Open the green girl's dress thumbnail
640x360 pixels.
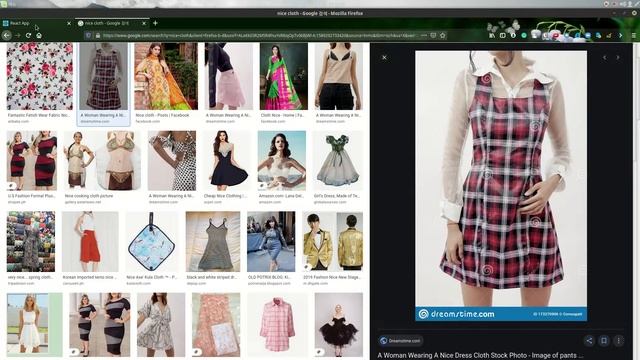(338, 160)
